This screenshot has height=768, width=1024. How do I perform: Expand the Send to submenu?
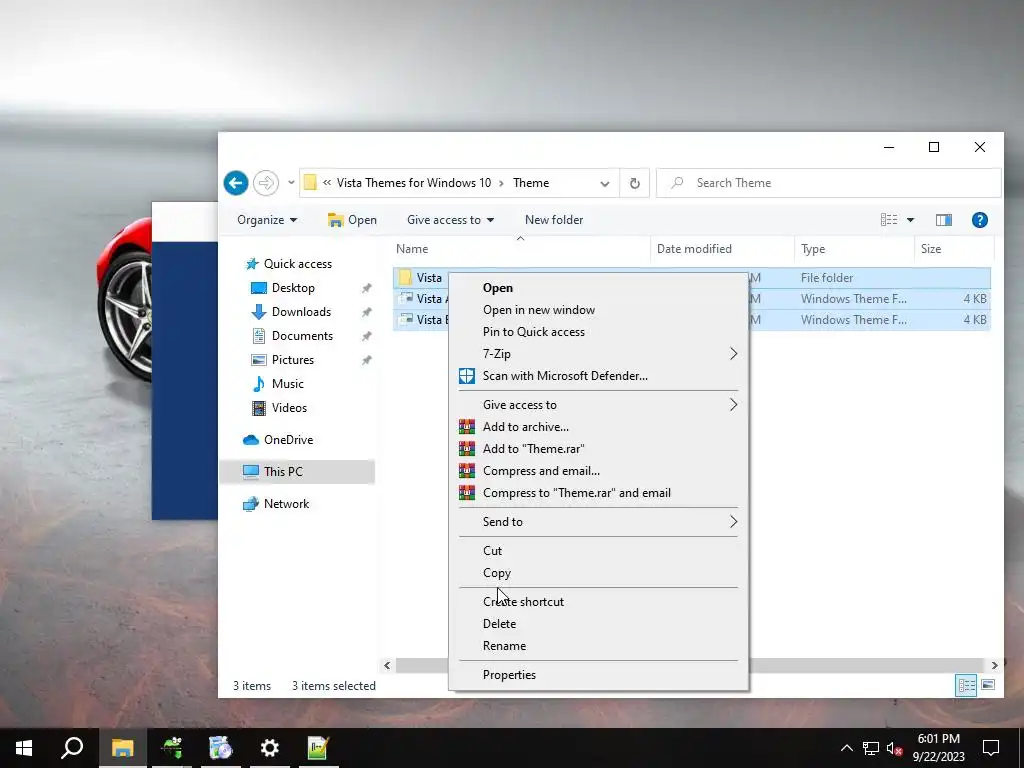(598, 522)
